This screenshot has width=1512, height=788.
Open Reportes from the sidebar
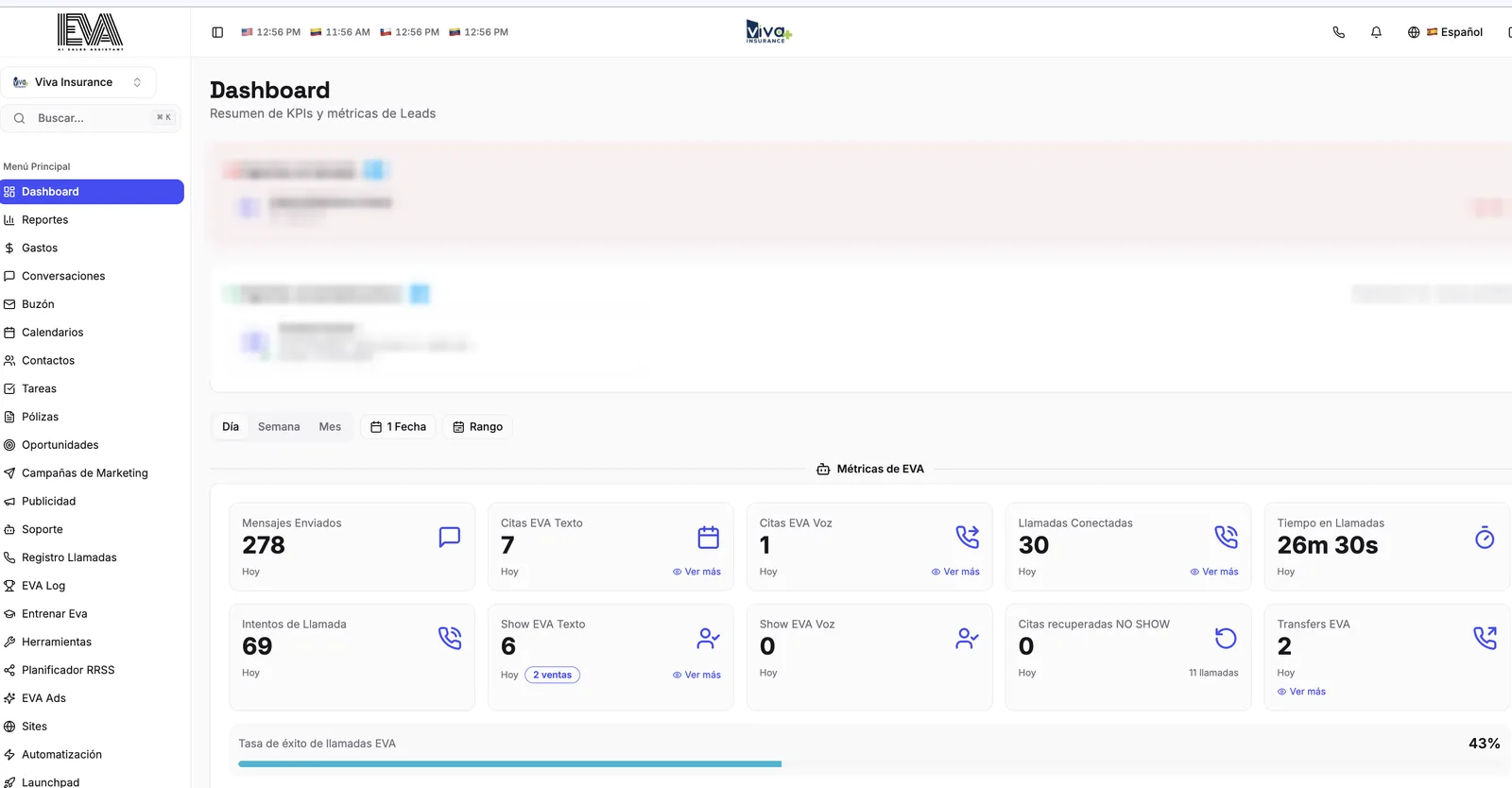92,219
